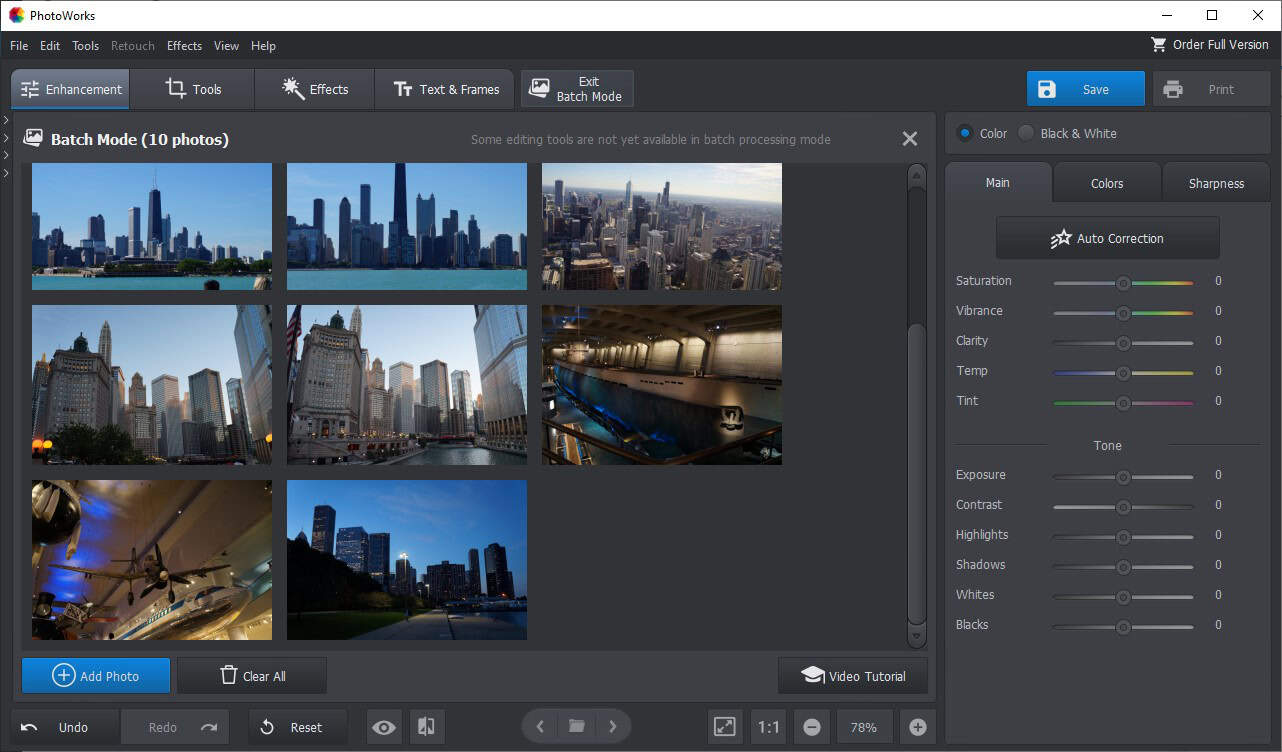The height and width of the screenshot is (752, 1282).
Task: Click the scrollbar down arrow
Action: pyautogui.click(x=917, y=635)
